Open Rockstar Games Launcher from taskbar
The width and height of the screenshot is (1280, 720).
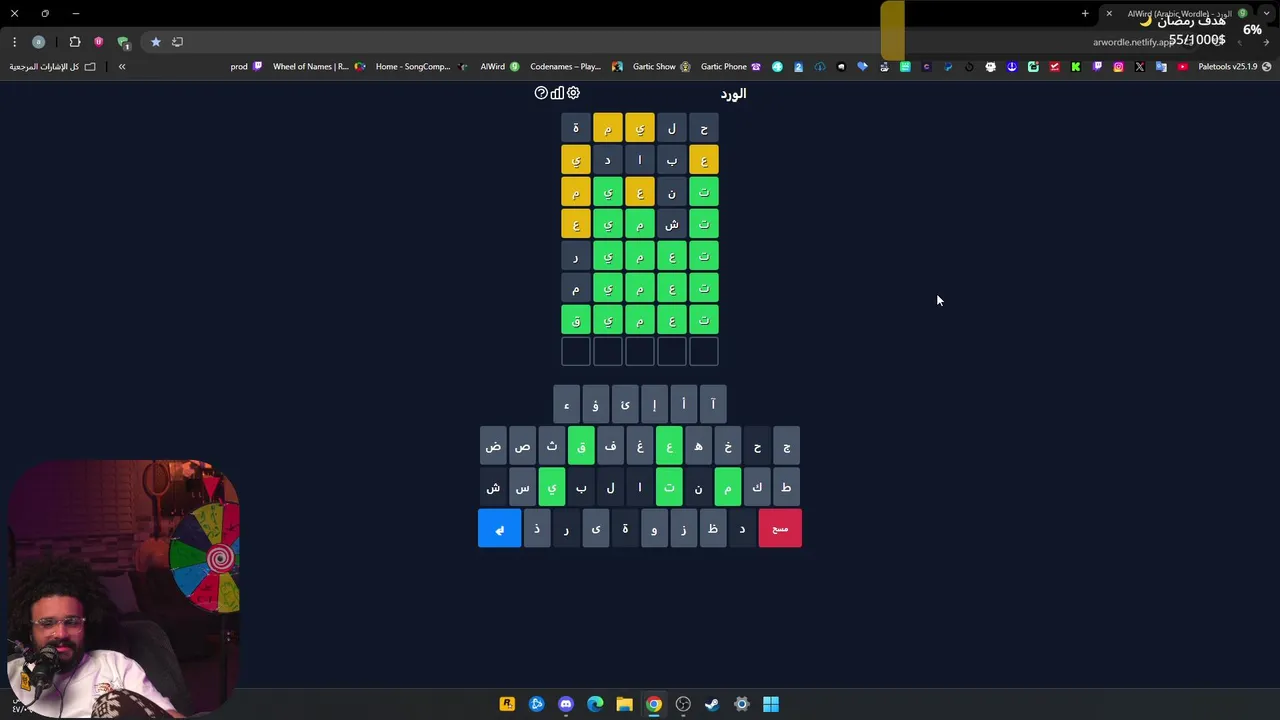click(507, 704)
